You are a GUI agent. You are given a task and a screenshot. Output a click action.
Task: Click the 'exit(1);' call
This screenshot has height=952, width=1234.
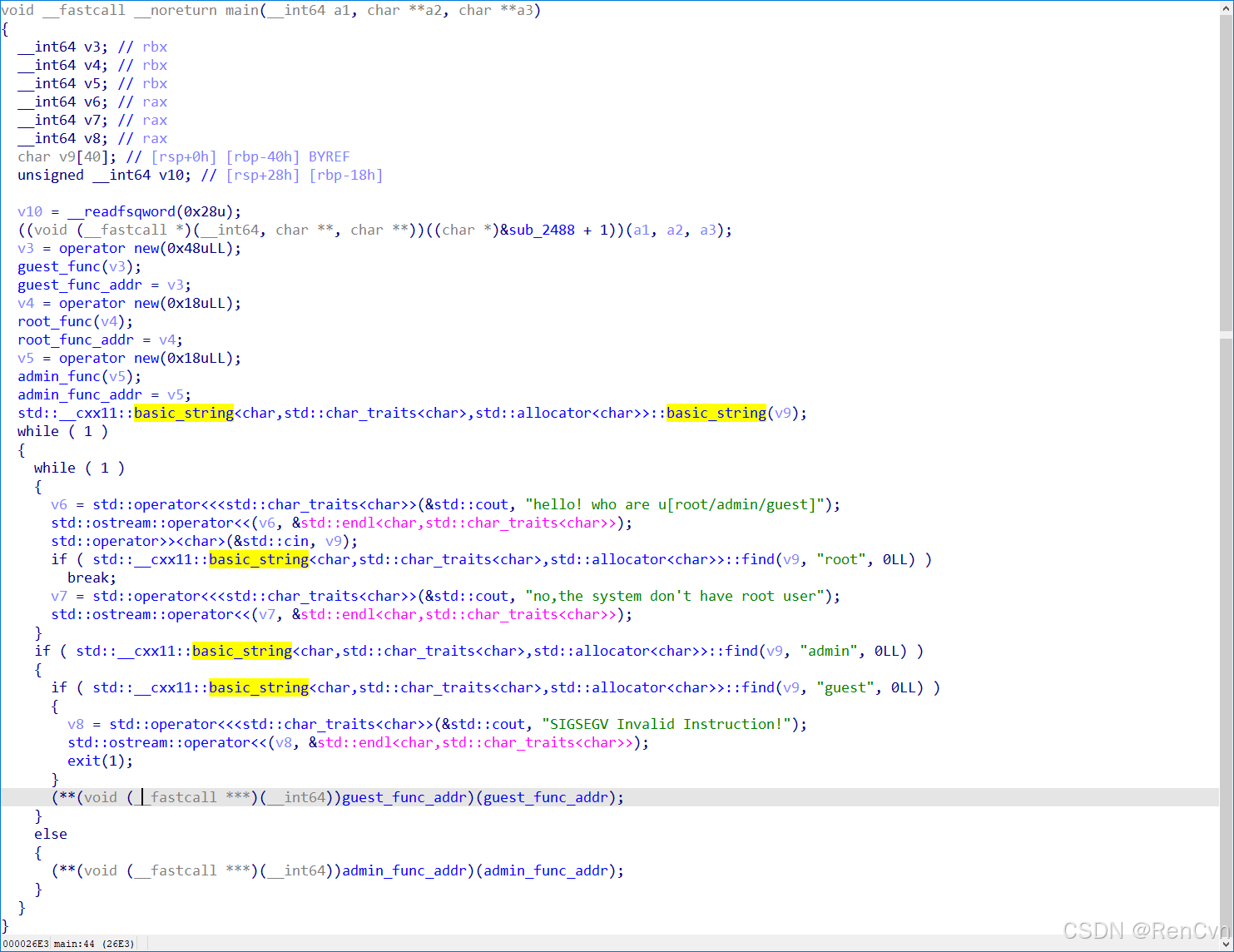pyautogui.click(x=101, y=761)
